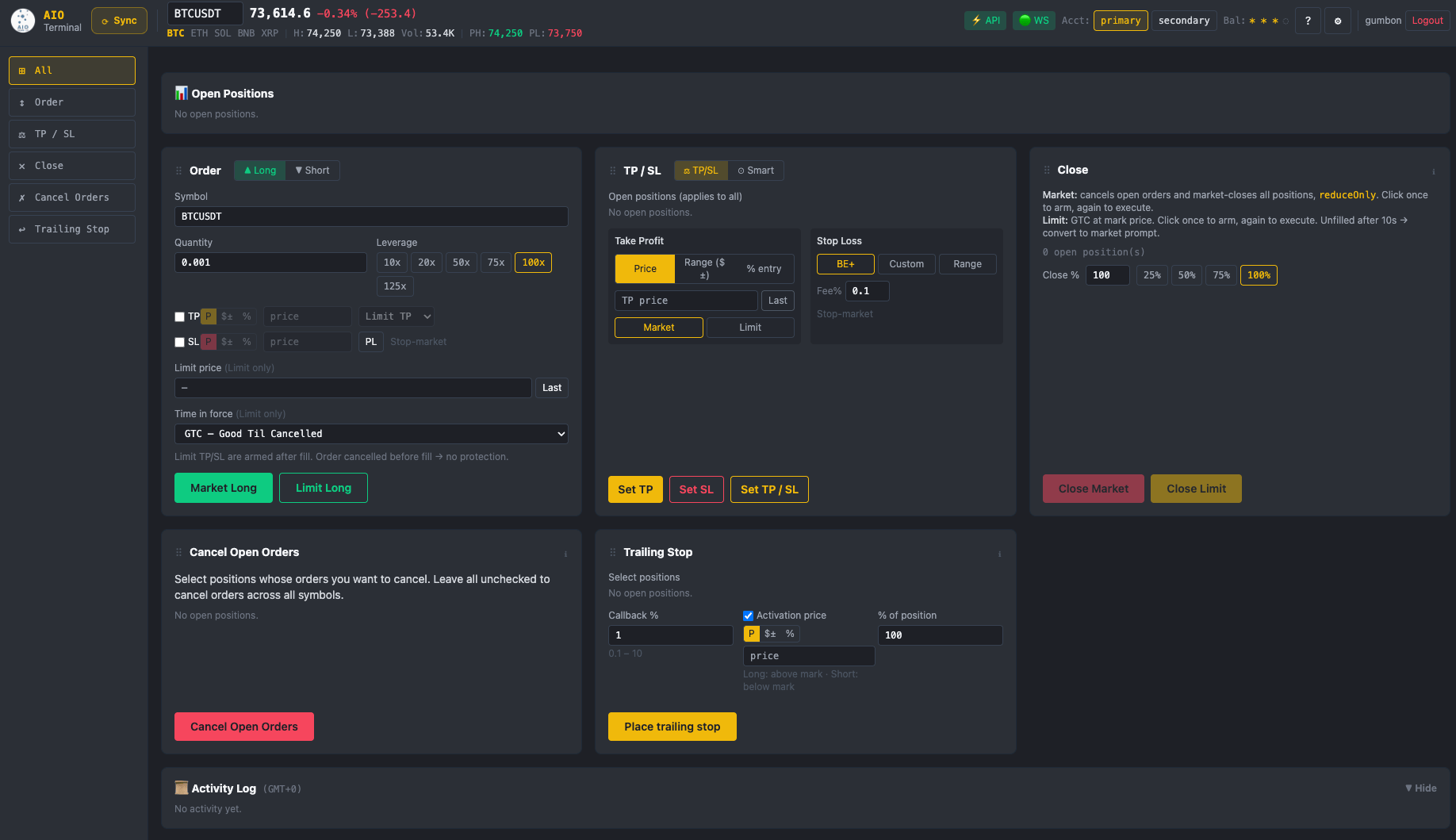Set Close percent to 50%

1187,275
